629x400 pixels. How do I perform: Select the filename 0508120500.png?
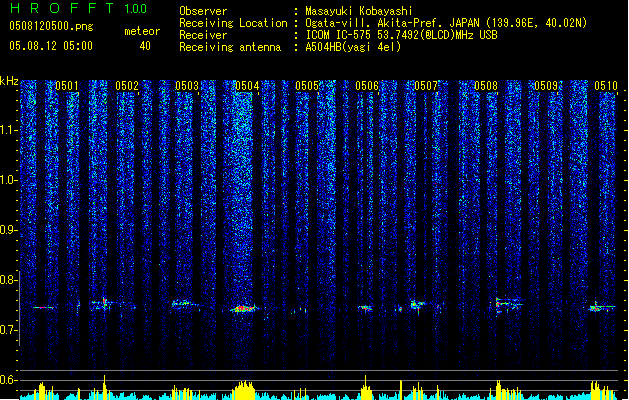[51, 26]
